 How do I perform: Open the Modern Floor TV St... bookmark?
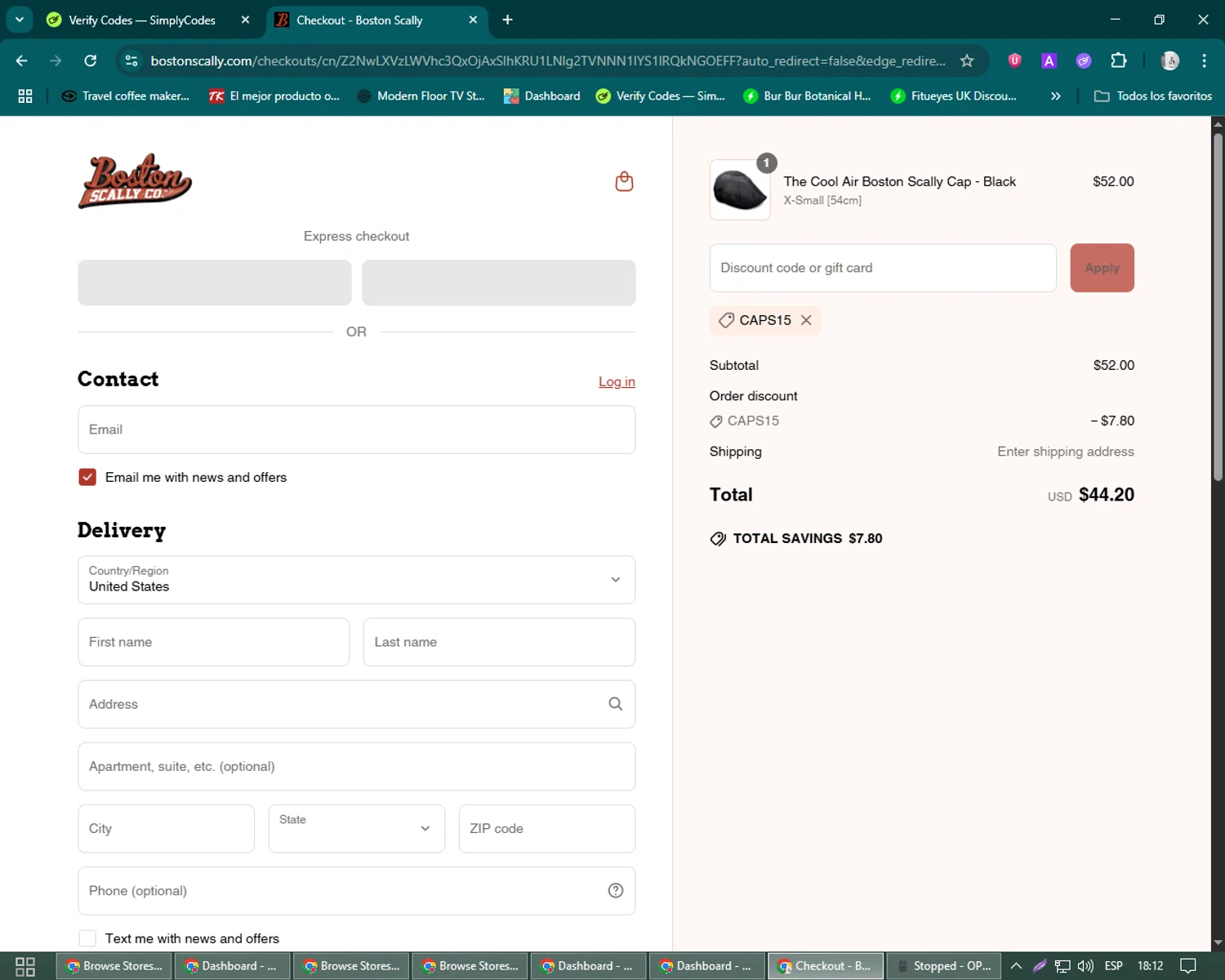[x=421, y=96]
